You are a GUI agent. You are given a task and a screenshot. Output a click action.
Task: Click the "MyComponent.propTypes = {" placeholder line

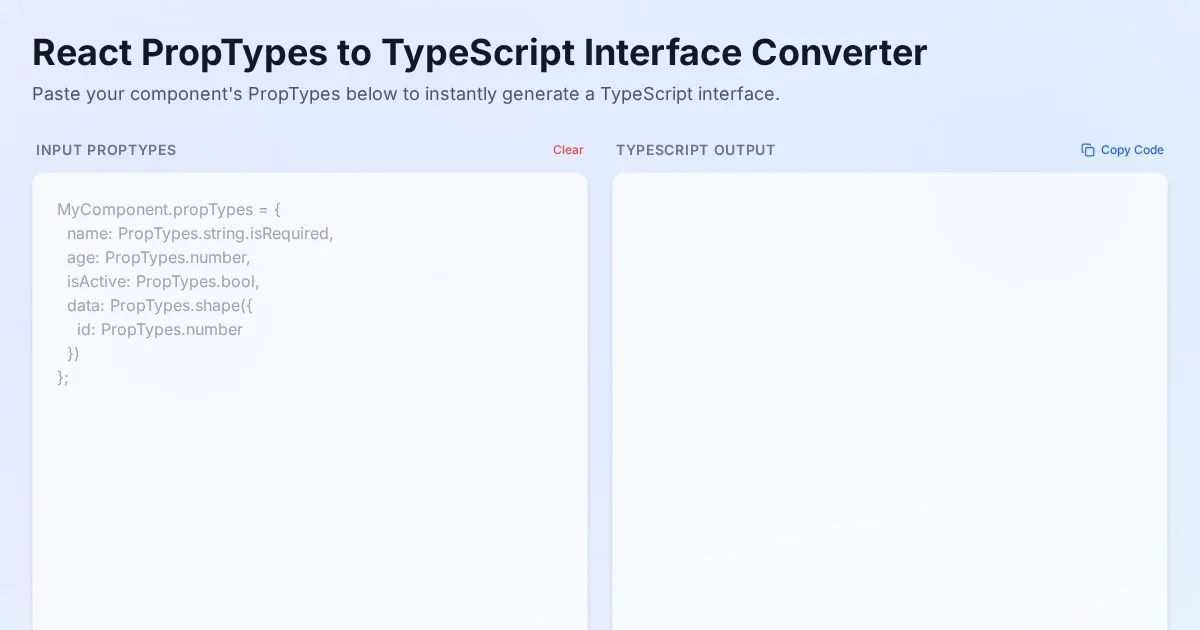(x=171, y=209)
